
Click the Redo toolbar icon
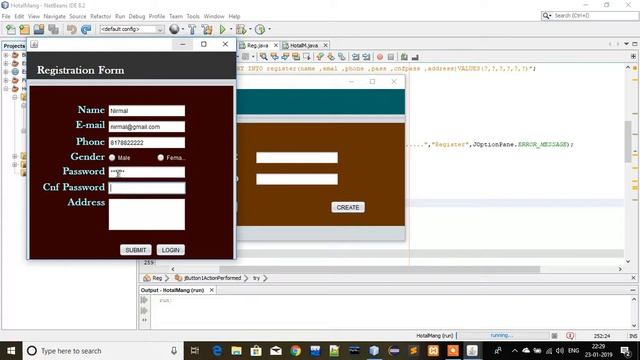pyautogui.click(x=86, y=29)
